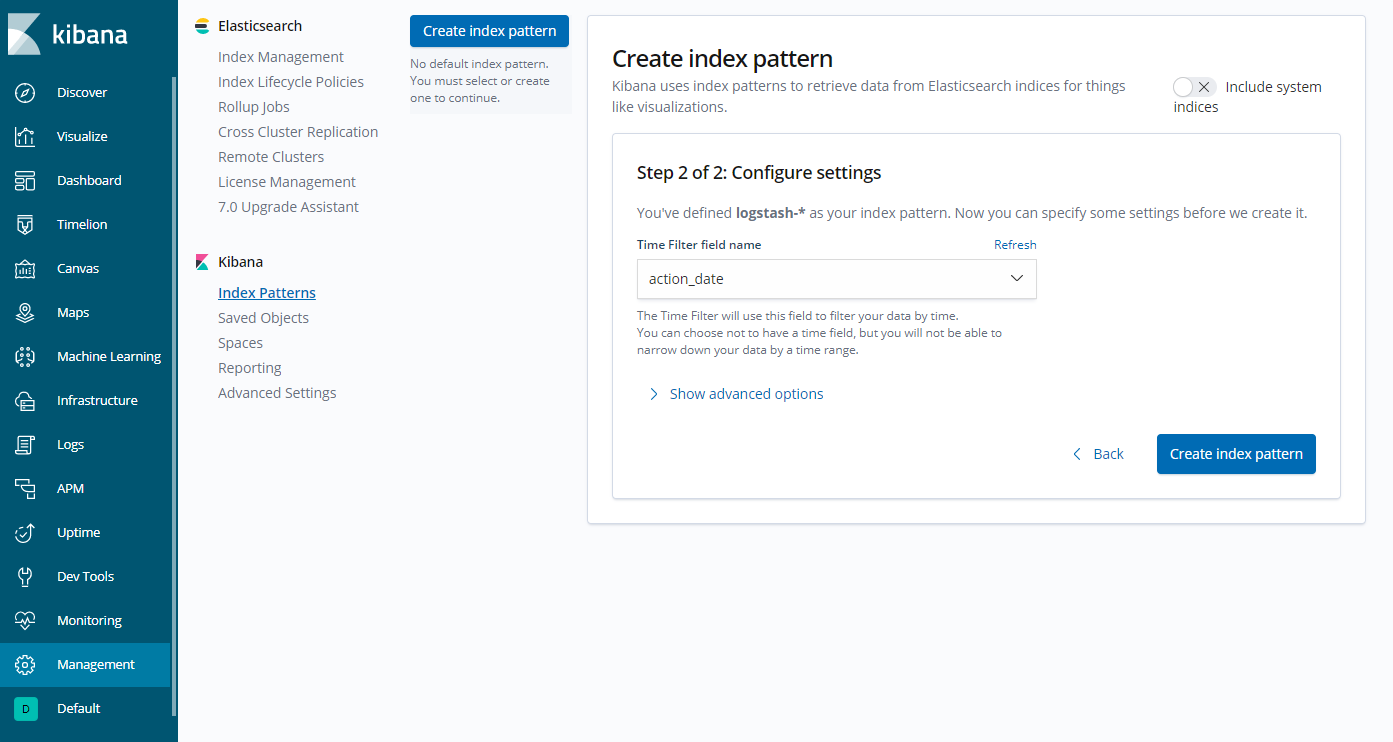Screen dimensions: 1393x742
Task: Open Reporting page
Action: (x=250, y=368)
